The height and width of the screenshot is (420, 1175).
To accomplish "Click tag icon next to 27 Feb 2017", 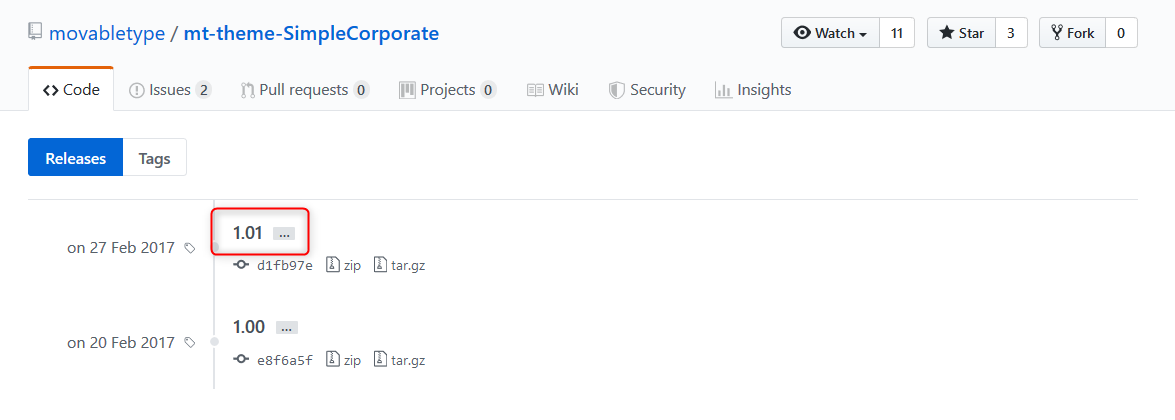I will pos(190,248).
